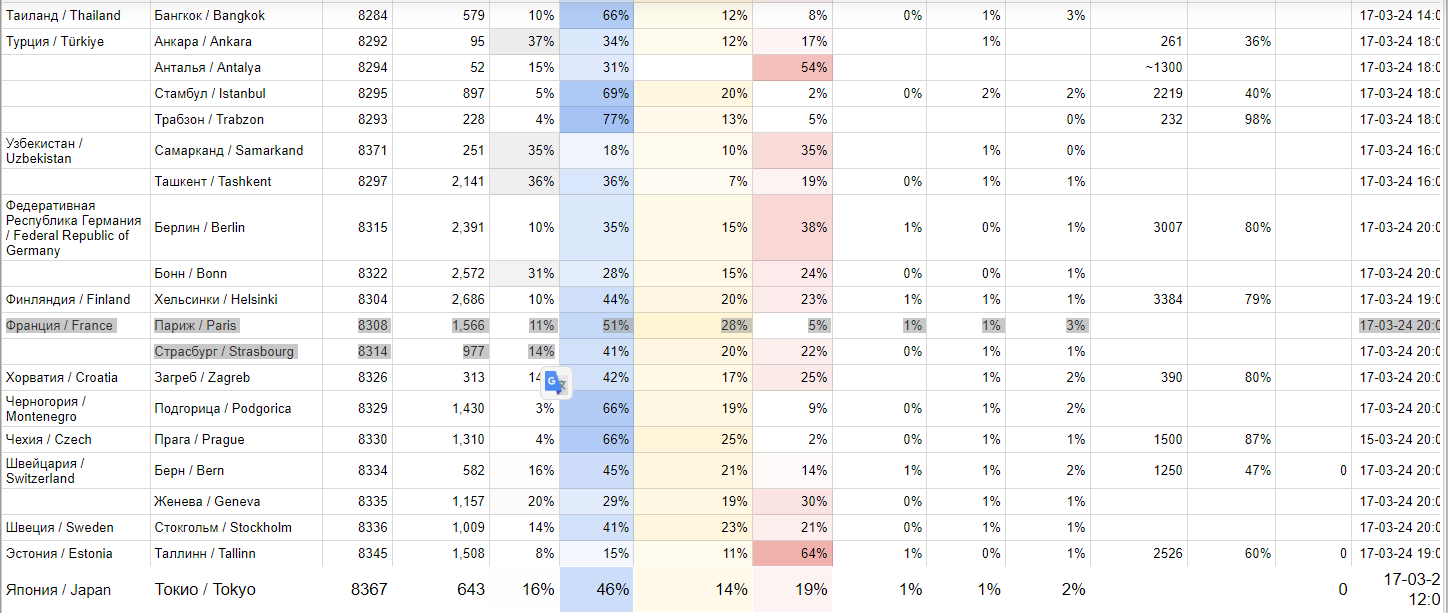Select the 98% cell in Trabzon row
Viewport: 1448px width, 613px height.
(1232, 120)
